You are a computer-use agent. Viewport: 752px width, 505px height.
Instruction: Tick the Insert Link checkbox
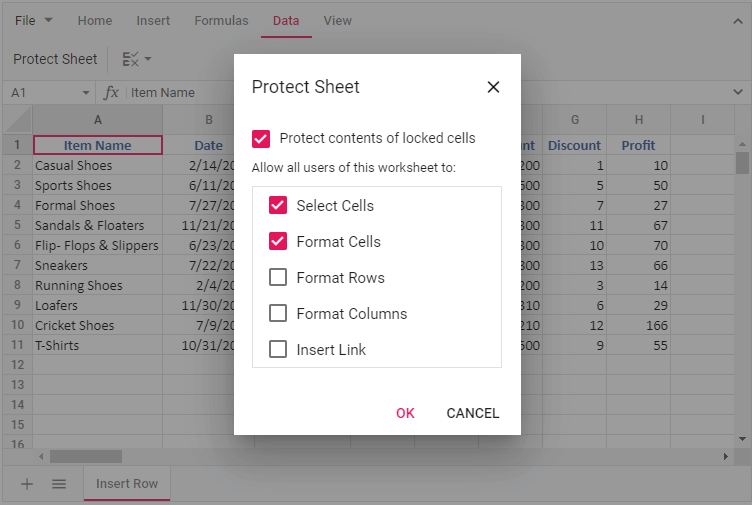(278, 350)
